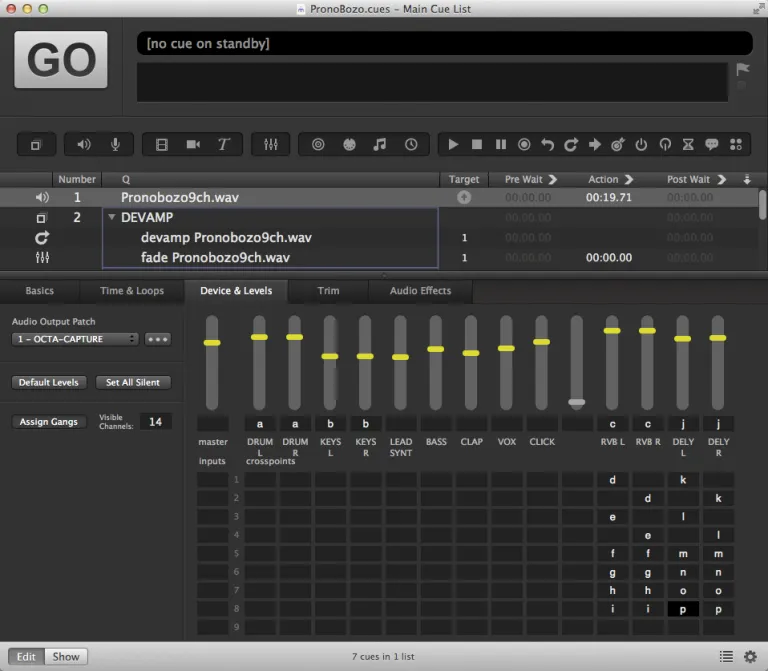The image size is (768, 671).
Task: Click the master level fader handle
Action: pos(211,343)
